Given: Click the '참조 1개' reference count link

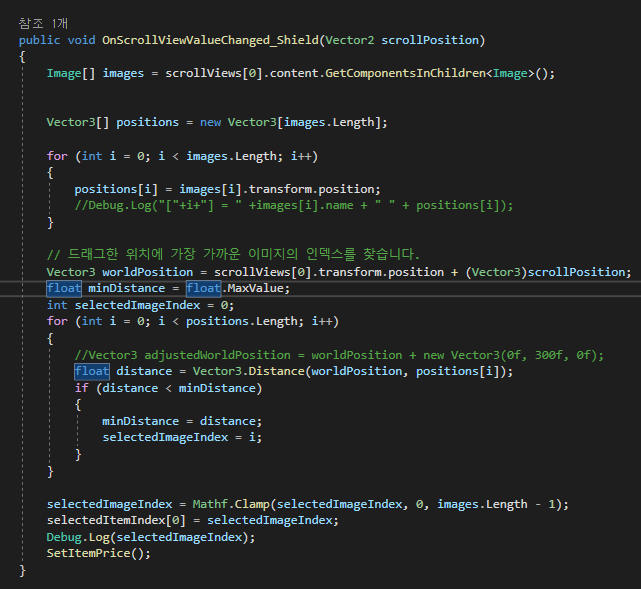Looking at the screenshot, I should (x=43, y=23).
